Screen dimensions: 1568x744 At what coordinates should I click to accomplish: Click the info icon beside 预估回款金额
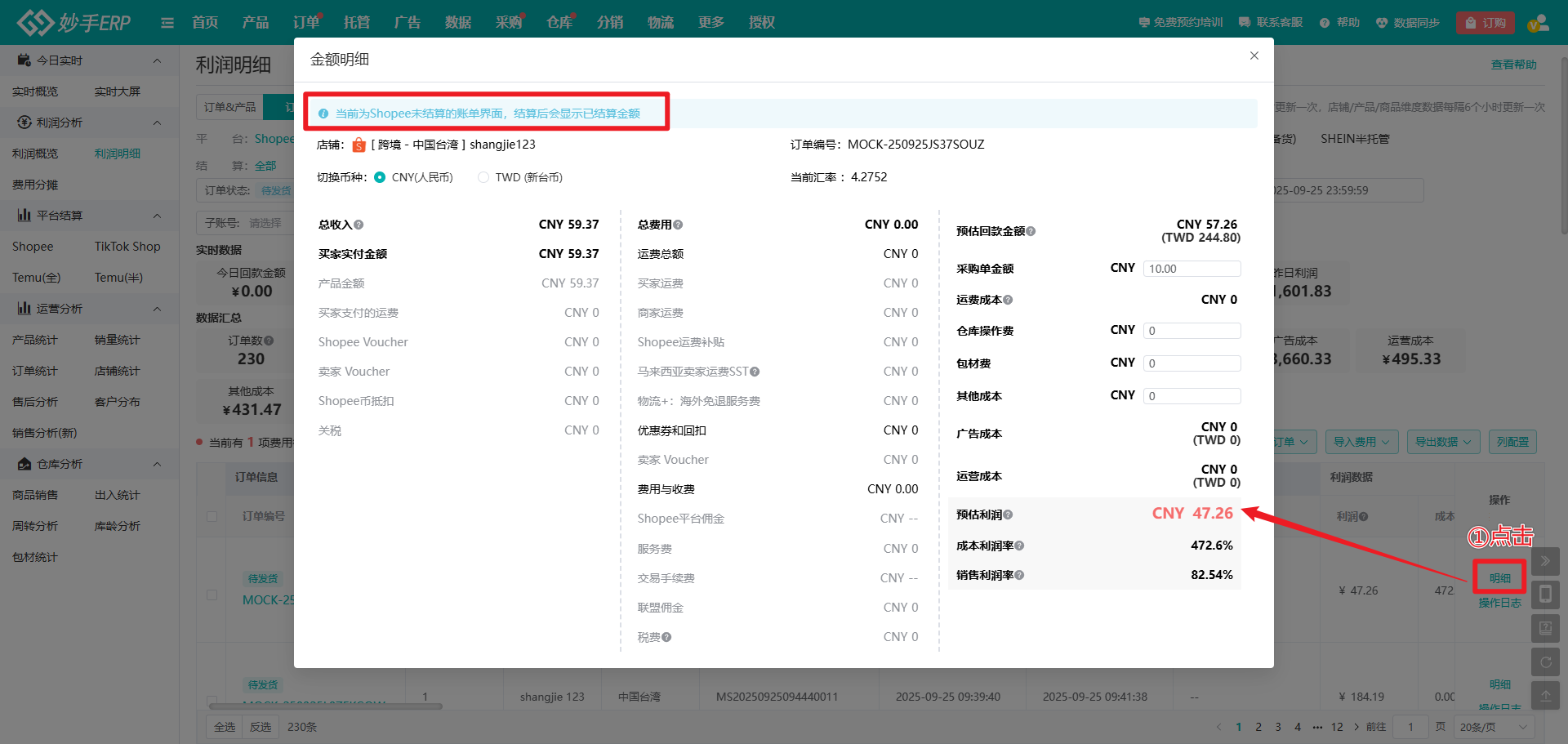[1031, 231]
